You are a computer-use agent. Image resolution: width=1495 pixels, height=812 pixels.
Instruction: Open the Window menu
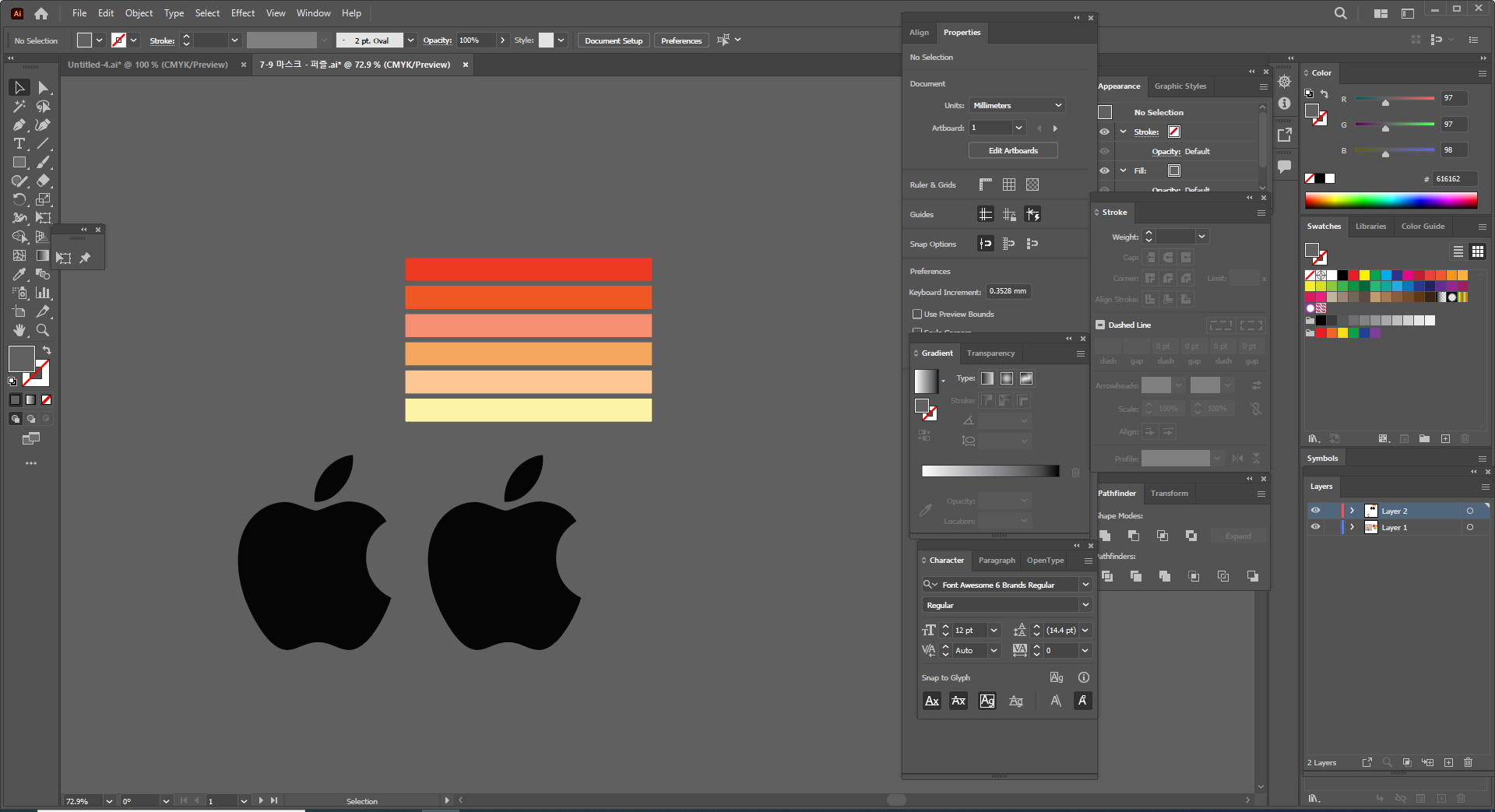313,13
